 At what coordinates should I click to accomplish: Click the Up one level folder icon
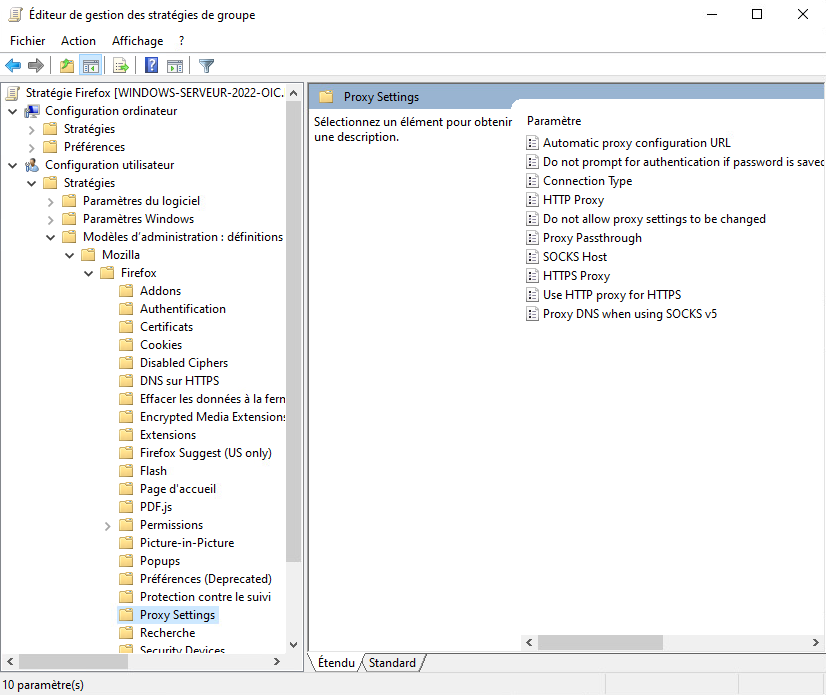click(67, 66)
